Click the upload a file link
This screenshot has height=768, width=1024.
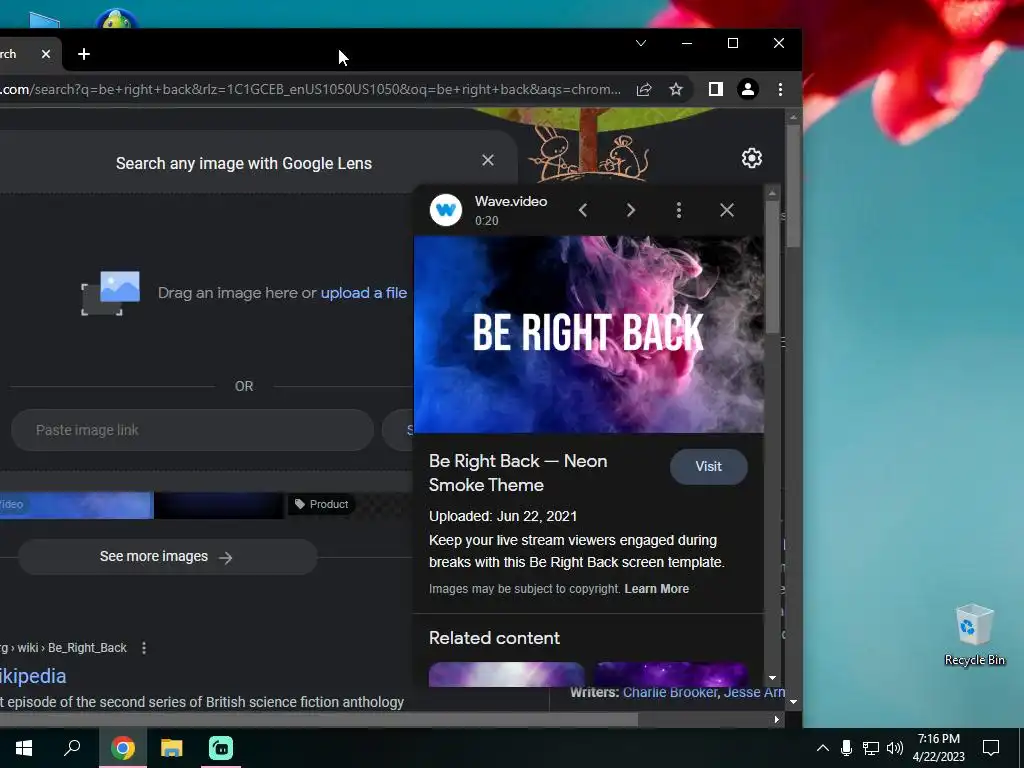(x=364, y=293)
